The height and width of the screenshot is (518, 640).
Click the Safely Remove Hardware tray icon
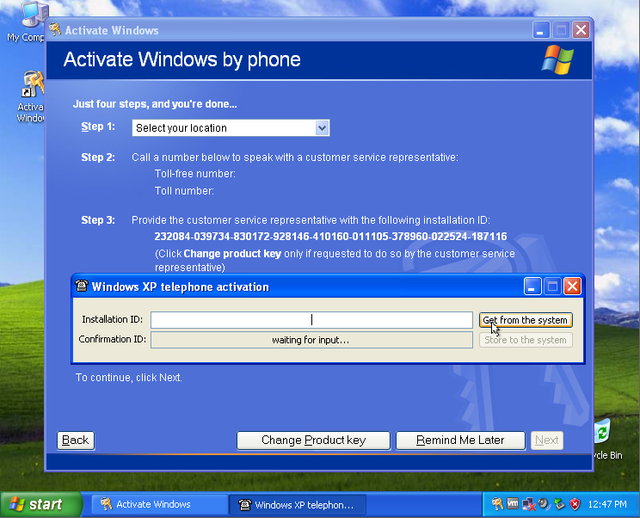559,505
